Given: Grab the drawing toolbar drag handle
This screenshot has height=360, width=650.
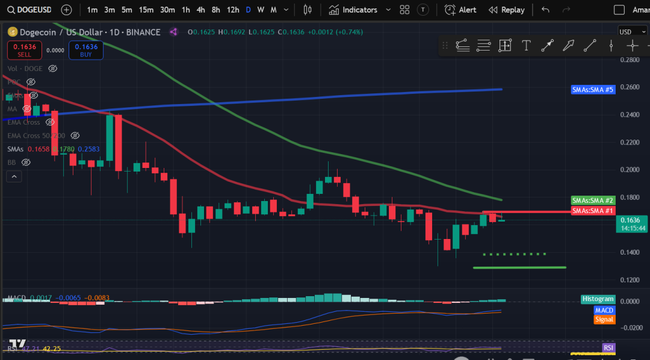Looking at the screenshot, I should click(x=445, y=45).
